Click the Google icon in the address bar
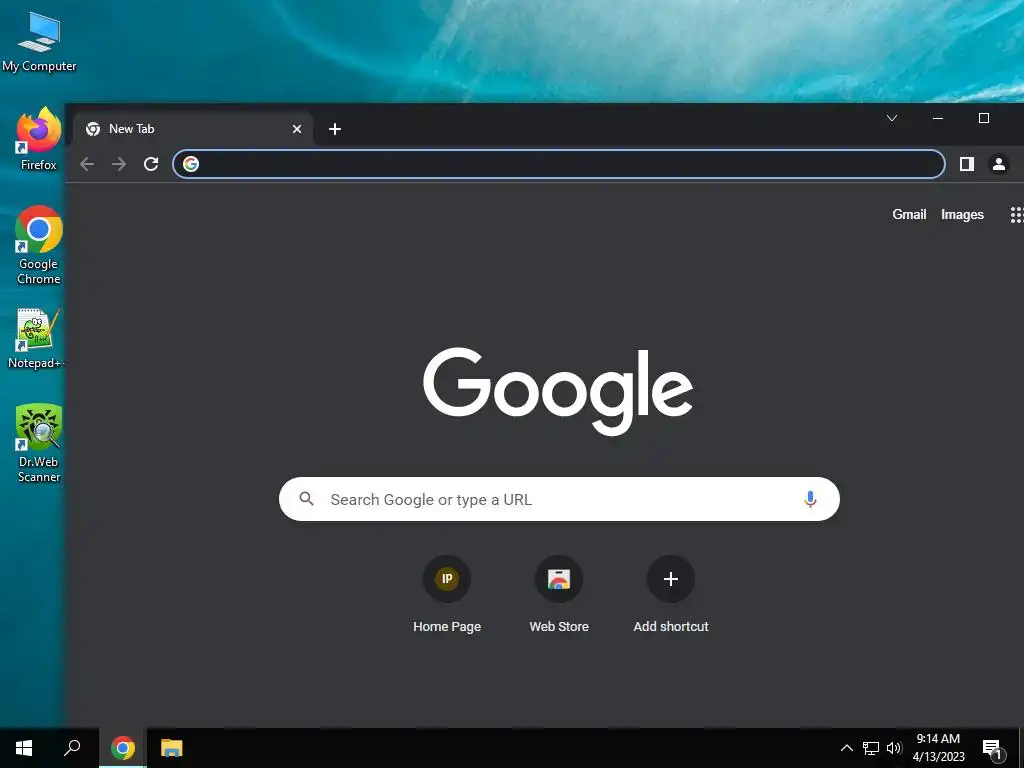The image size is (1024, 768). point(191,164)
